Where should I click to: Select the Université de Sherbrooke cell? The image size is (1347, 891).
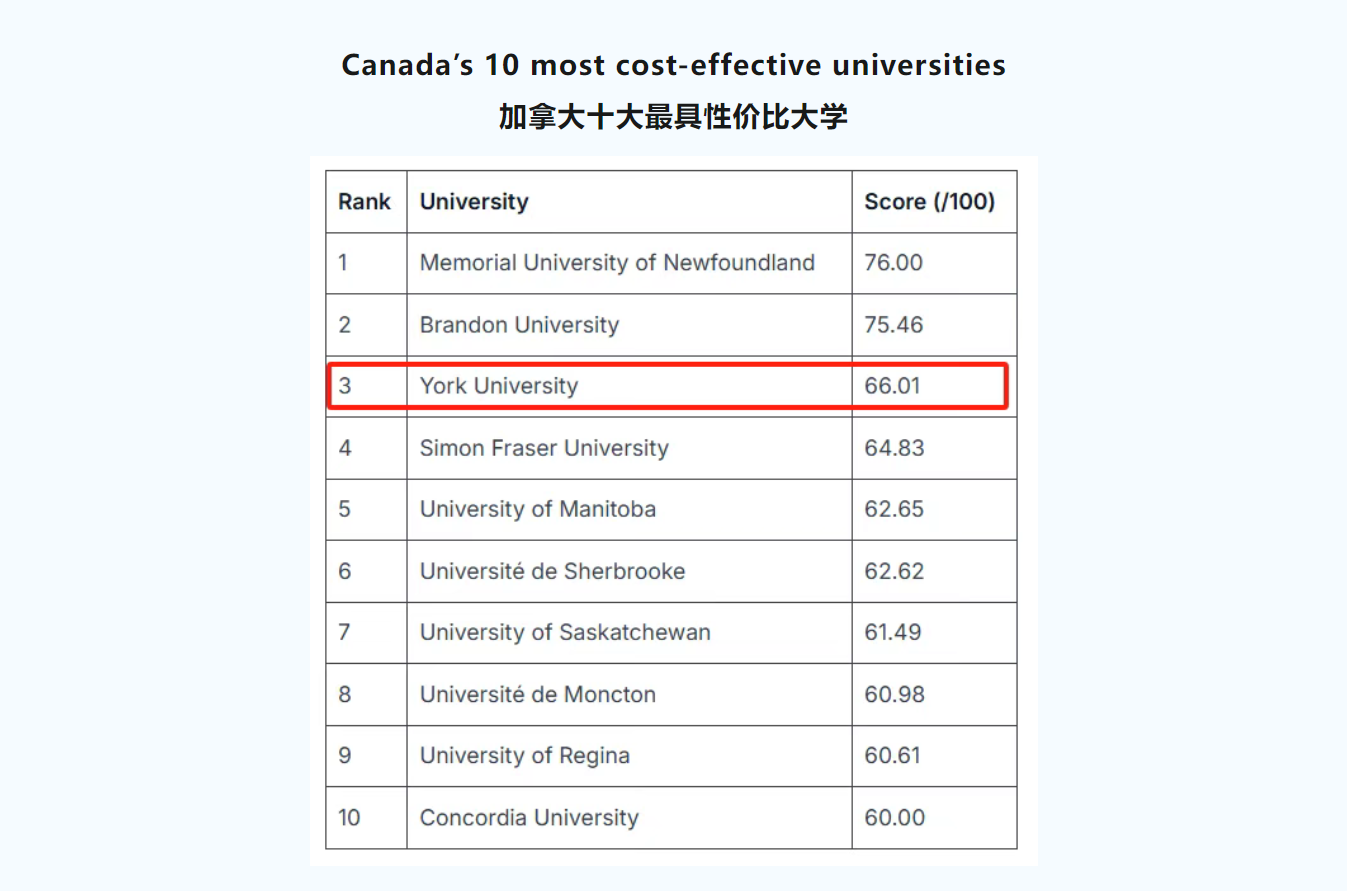point(552,571)
